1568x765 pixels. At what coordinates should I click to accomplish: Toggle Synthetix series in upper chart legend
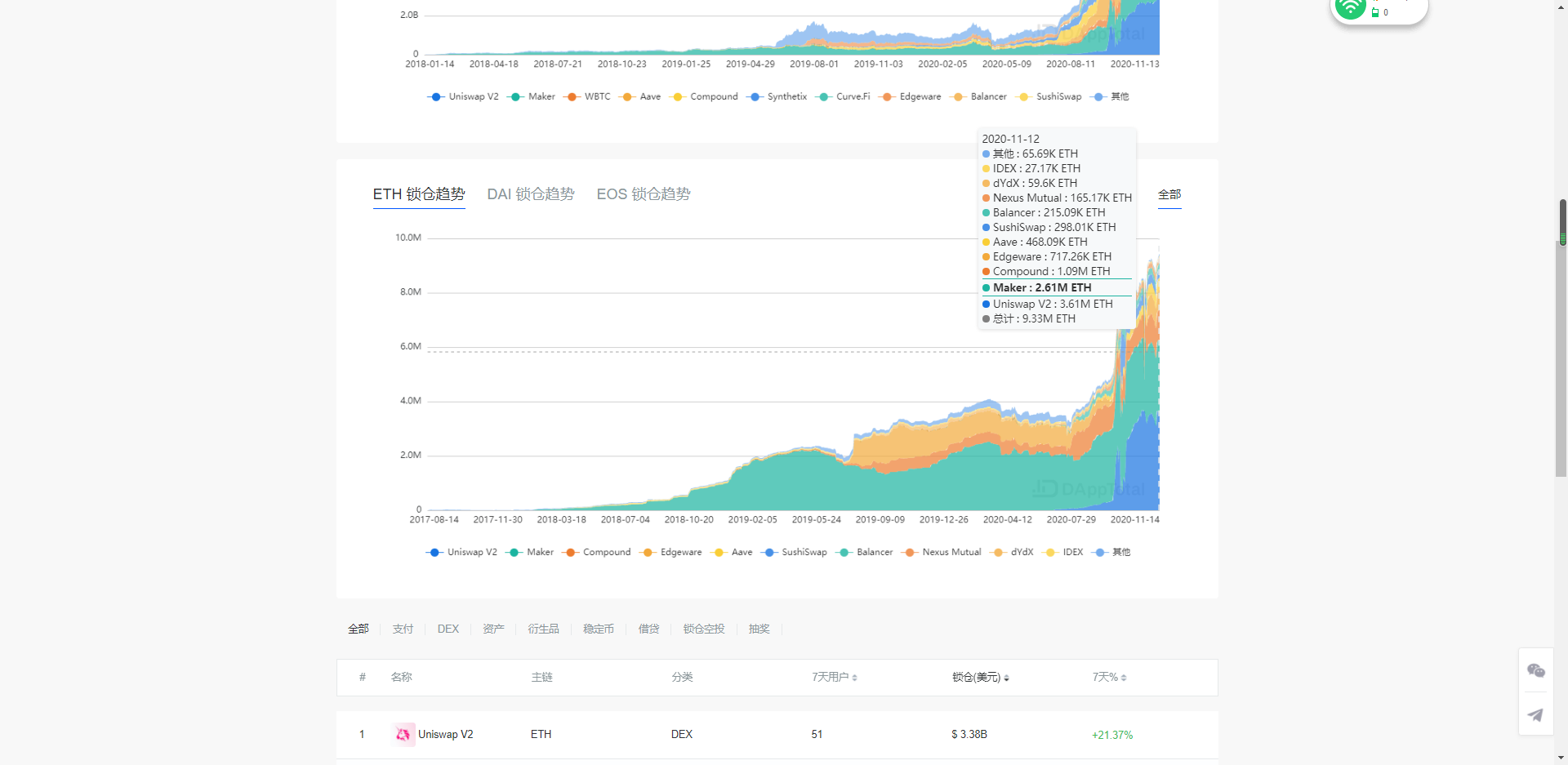click(x=776, y=96)
